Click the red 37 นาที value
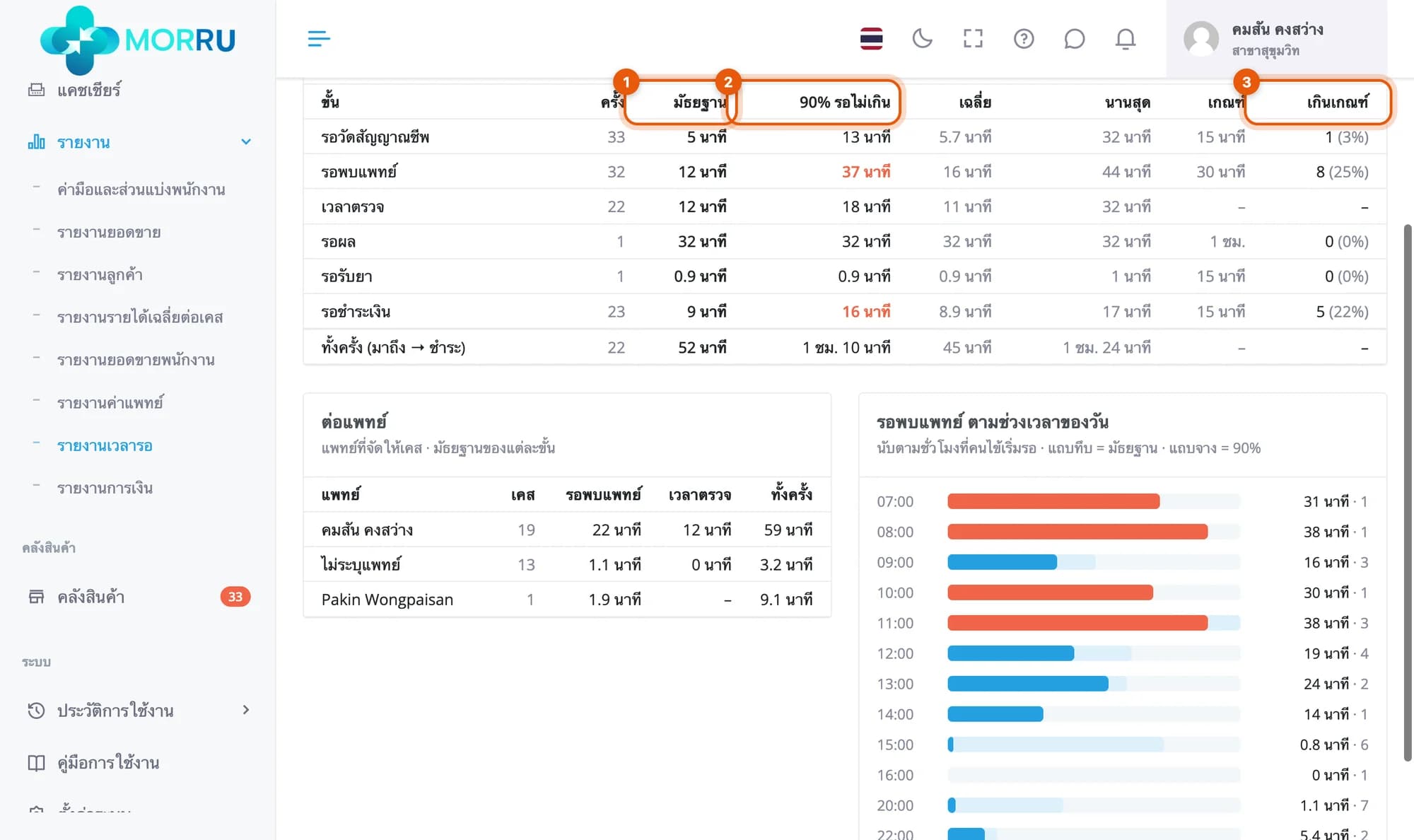Viewport: 1414px width, 840px height. click(866, 172)
